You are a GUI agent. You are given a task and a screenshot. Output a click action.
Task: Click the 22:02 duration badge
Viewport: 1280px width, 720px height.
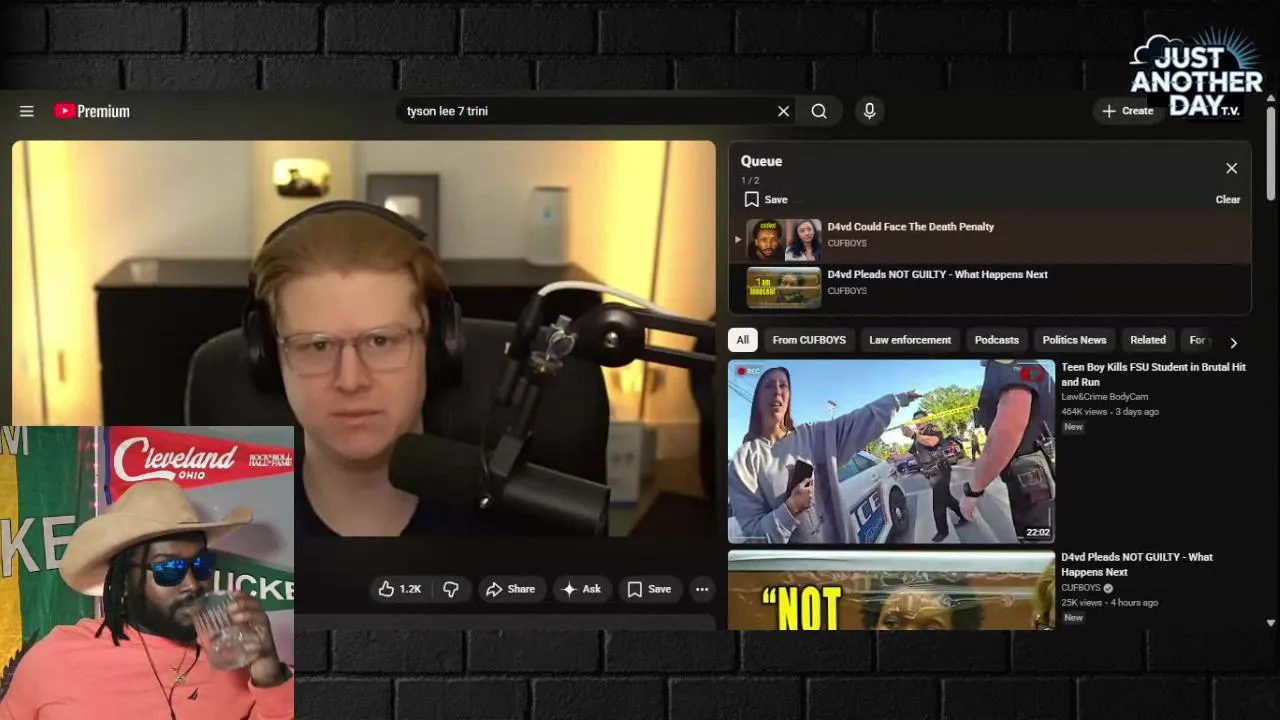click(1037, 532)
